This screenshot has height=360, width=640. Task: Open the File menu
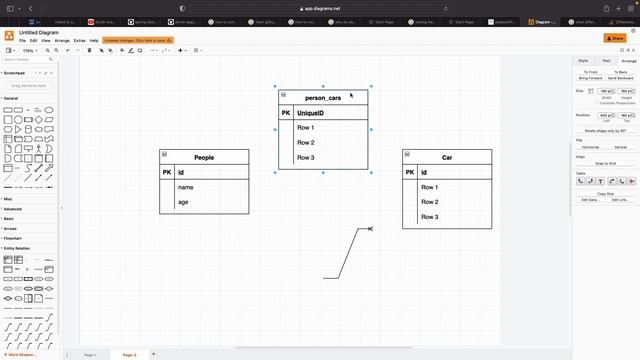22,41
